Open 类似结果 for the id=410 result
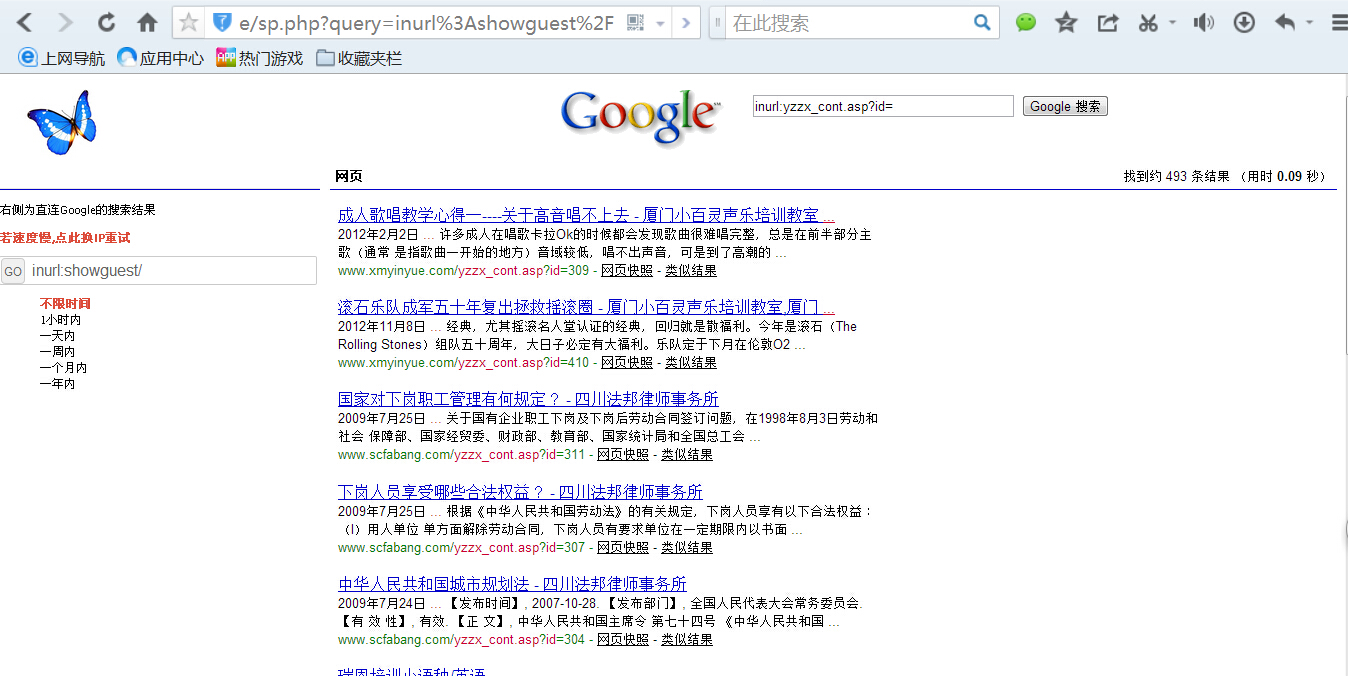 pyautogui.click(x=691, y=363)
